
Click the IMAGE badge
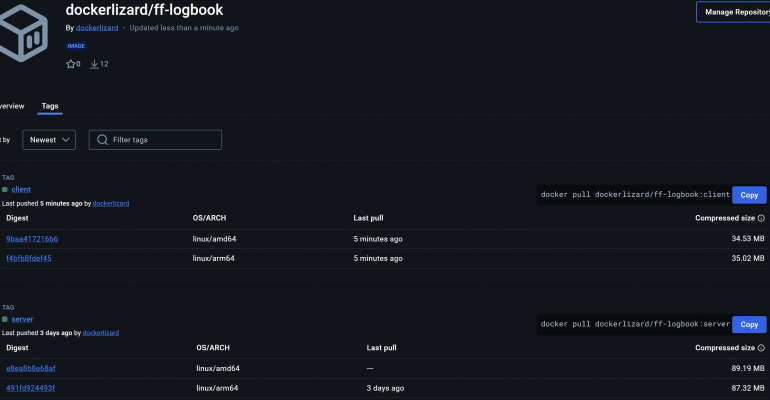(x=76, y=46)
